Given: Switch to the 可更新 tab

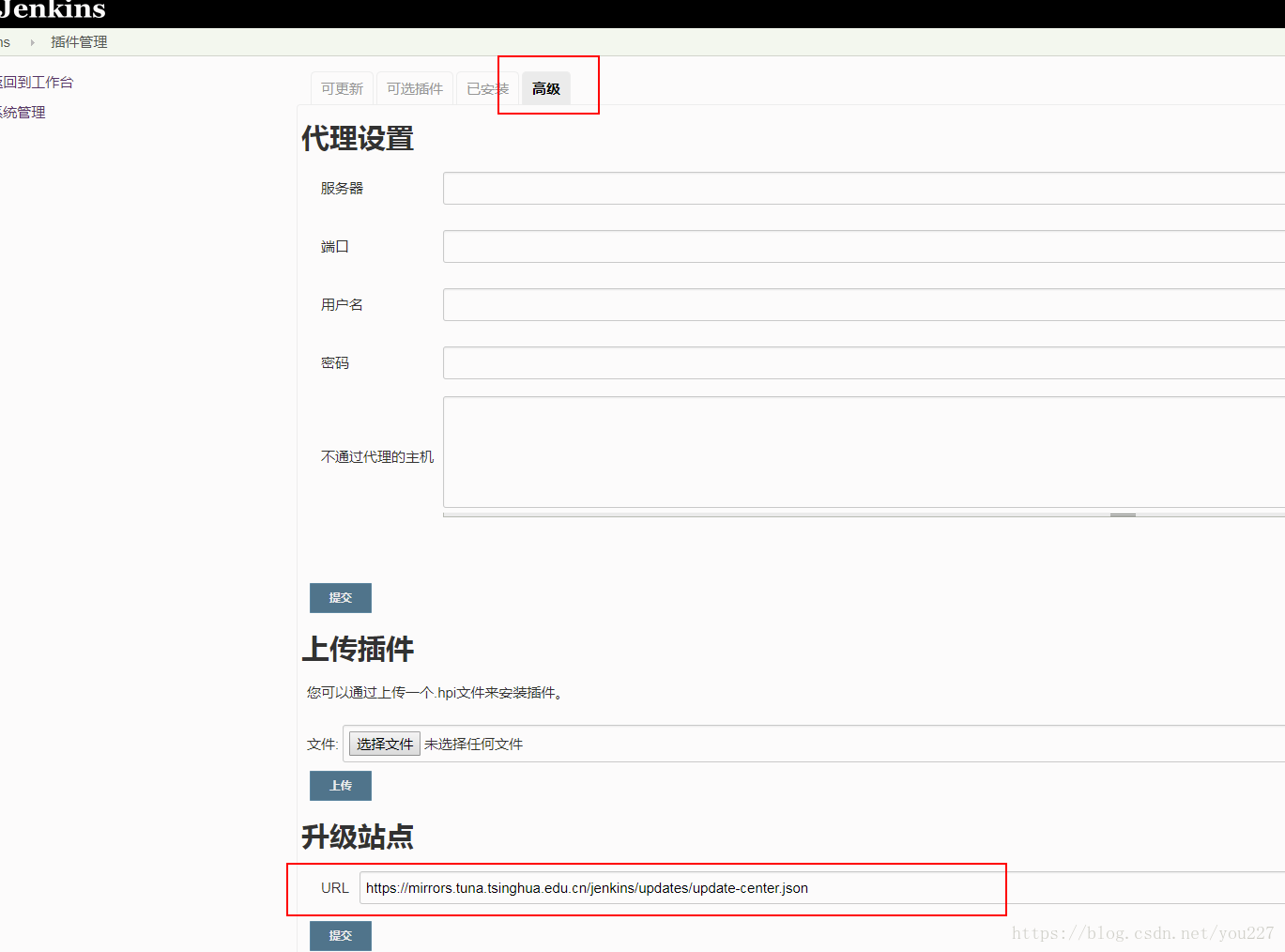Looking at the screenshot, I should (x=342, y=89).
